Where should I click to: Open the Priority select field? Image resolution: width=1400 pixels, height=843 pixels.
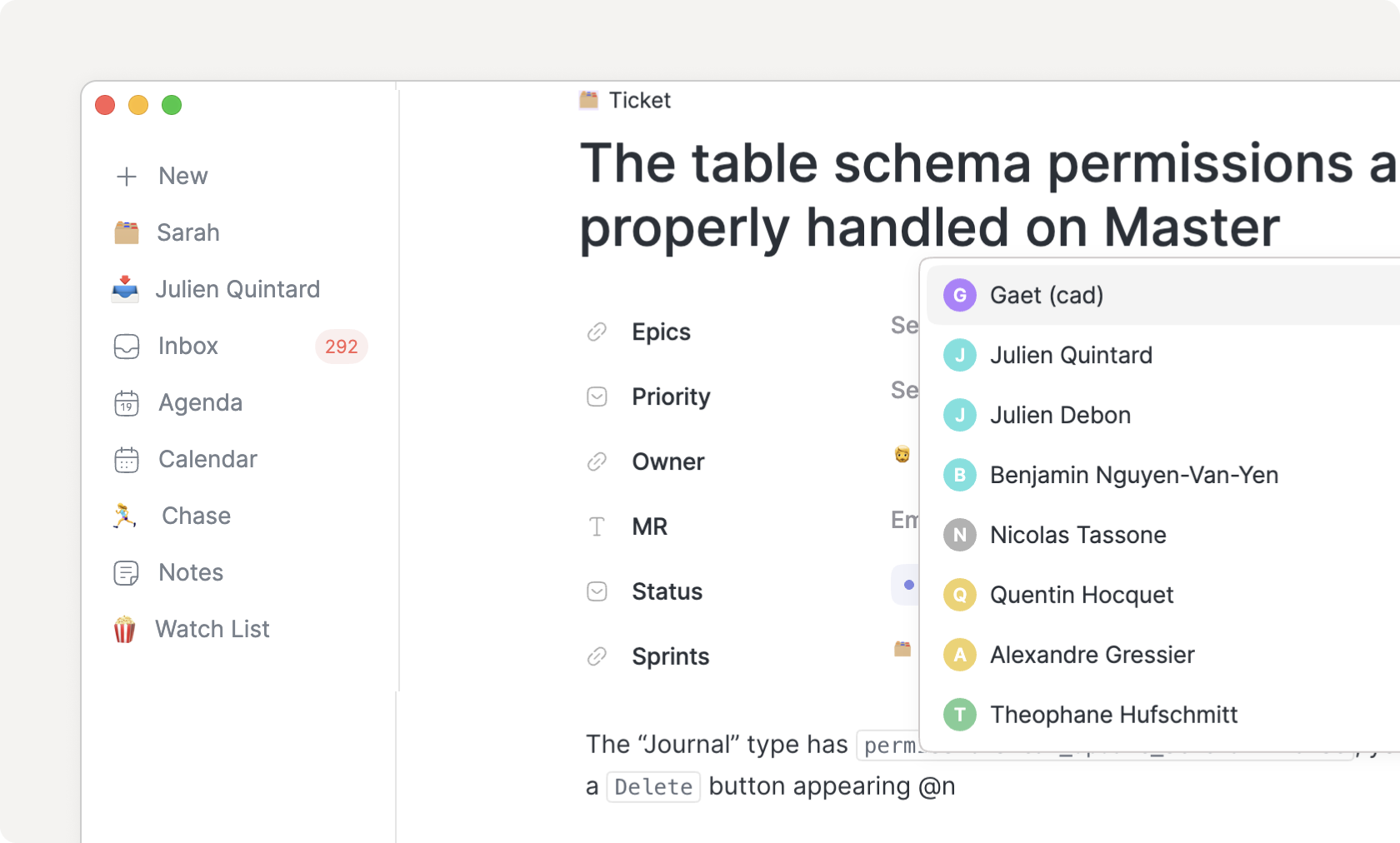[904, 390]
